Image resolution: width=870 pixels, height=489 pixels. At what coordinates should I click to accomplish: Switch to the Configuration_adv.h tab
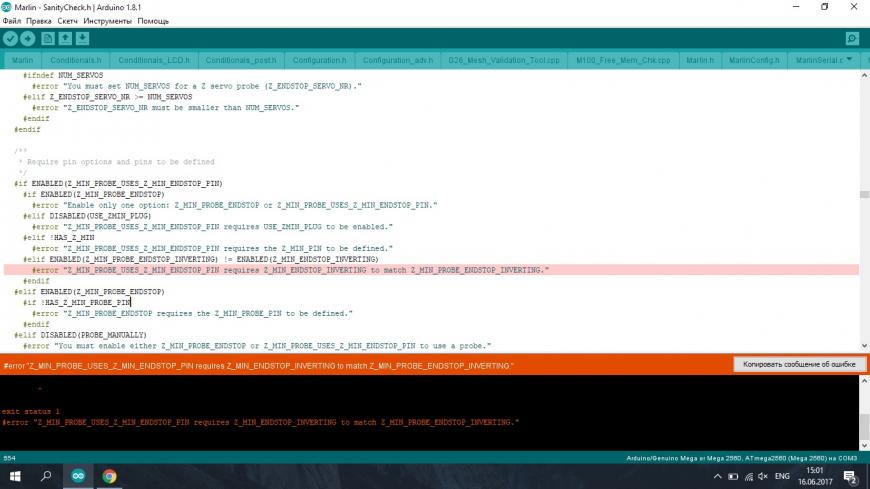398,60
